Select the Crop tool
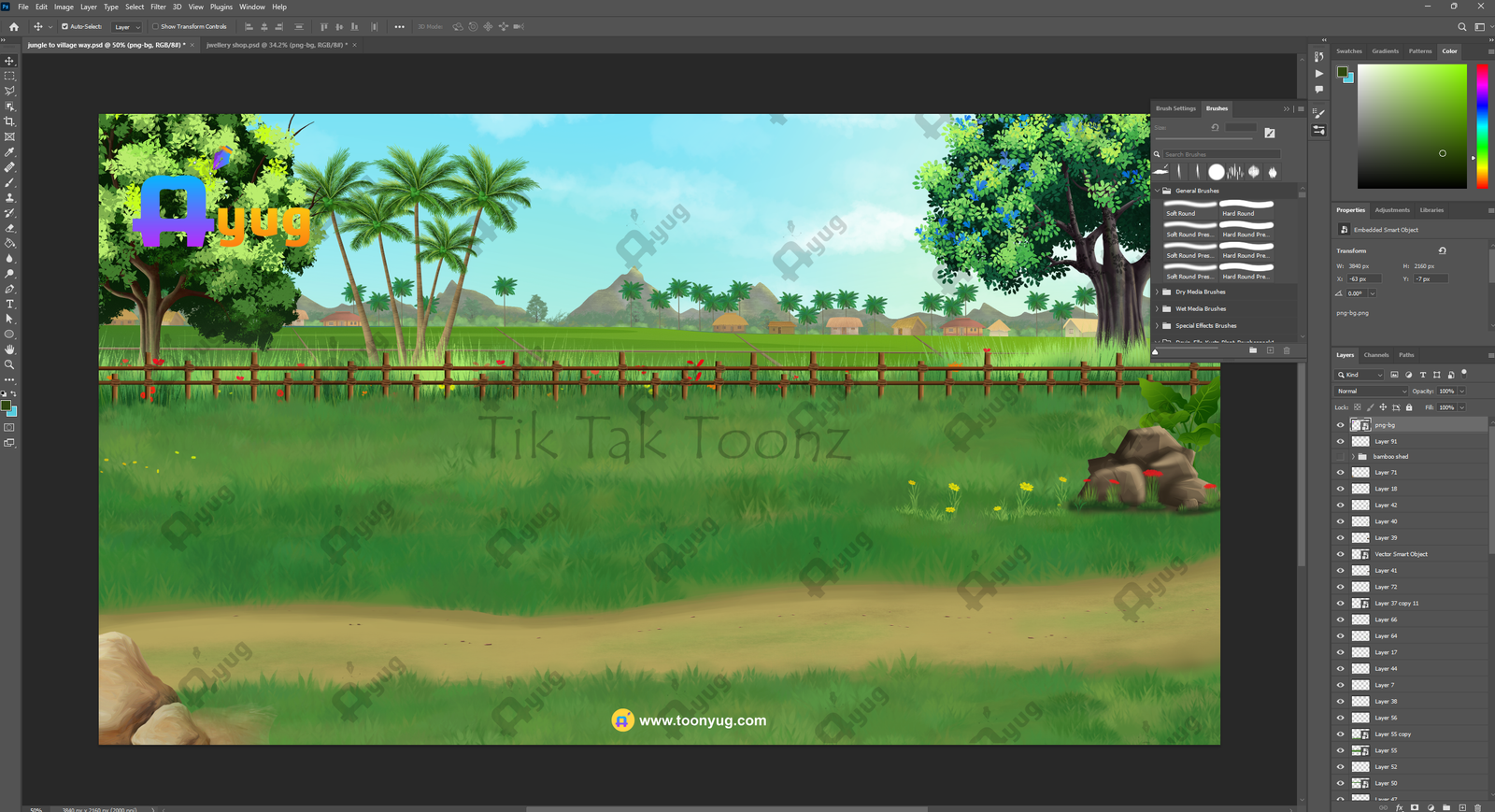Screen dimensions: 1495x812 click(10, 121)
